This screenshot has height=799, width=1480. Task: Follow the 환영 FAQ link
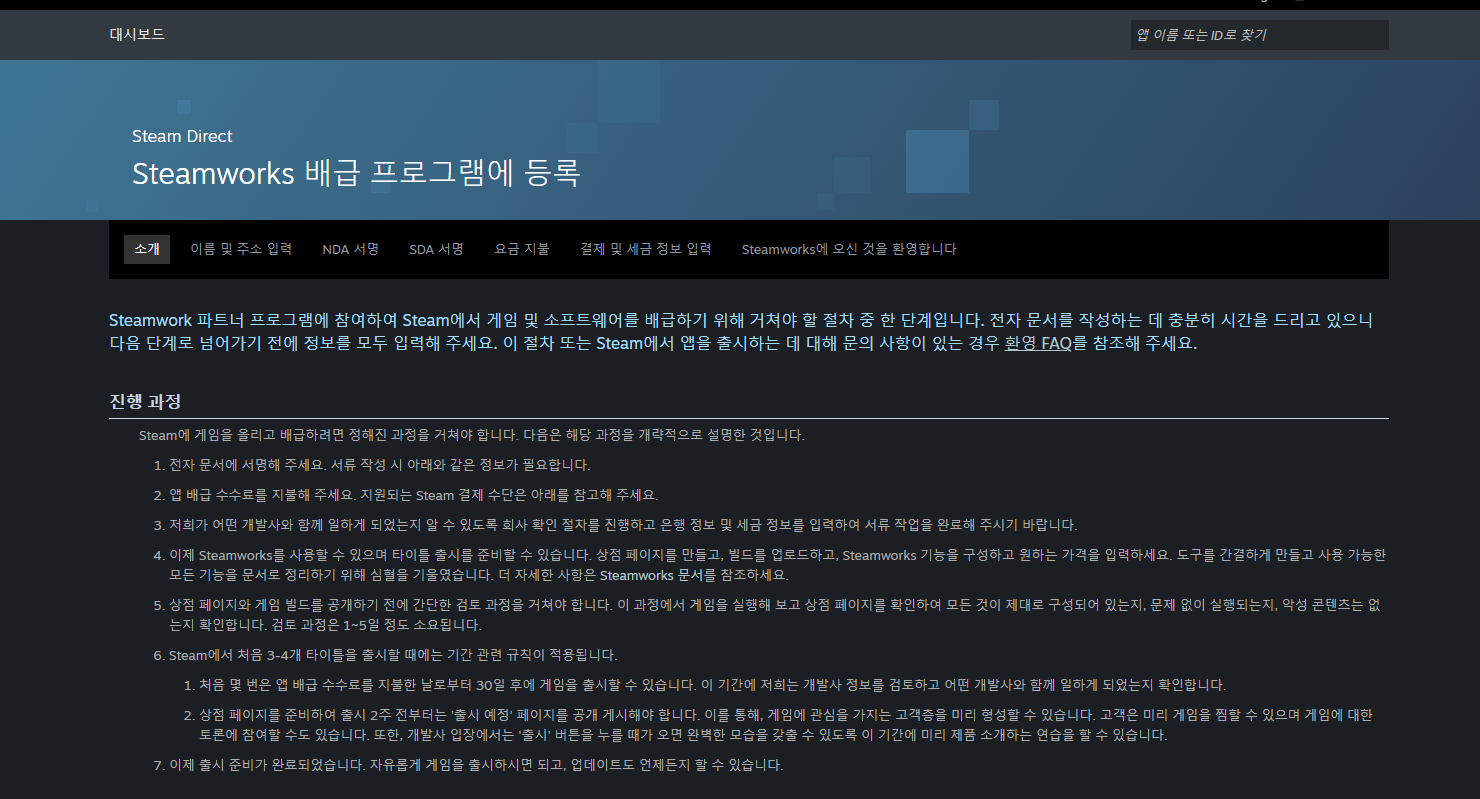pos(1038,343)
